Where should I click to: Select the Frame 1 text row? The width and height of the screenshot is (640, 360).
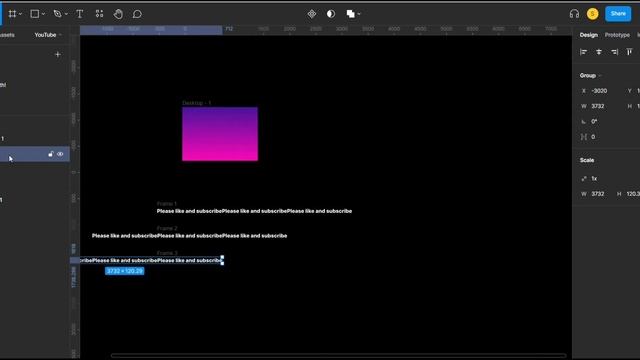(254, 211)
